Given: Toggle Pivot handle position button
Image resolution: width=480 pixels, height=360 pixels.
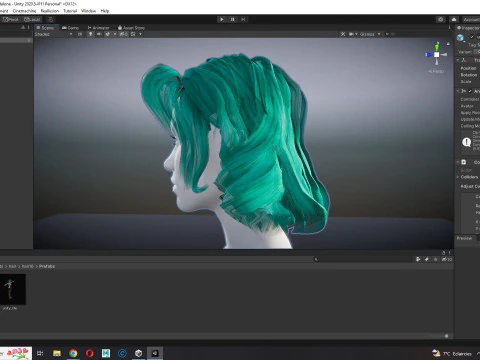Looking at the screenshot, I should coord(10,19).
